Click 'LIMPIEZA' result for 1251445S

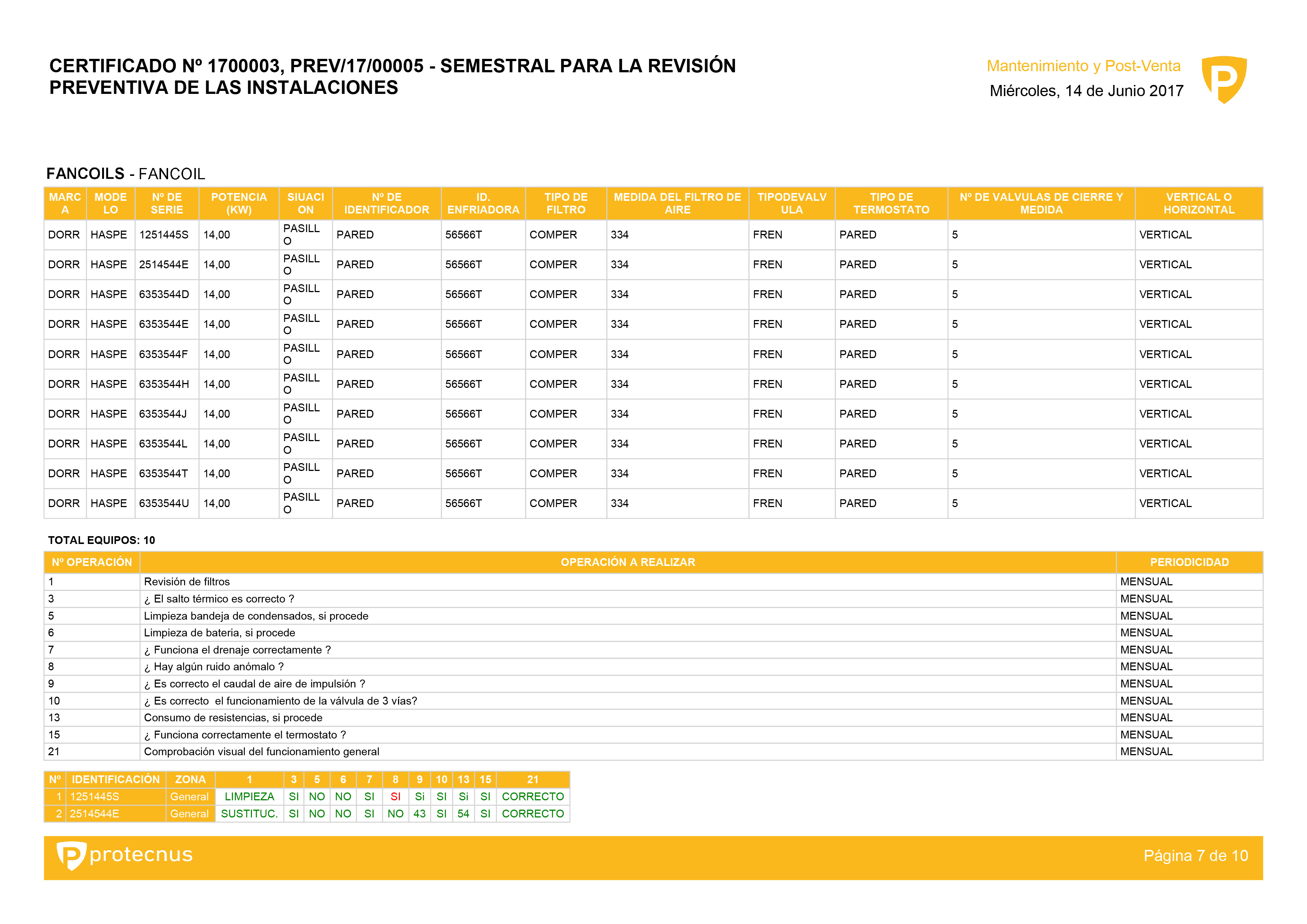click(x=249, y=797)
